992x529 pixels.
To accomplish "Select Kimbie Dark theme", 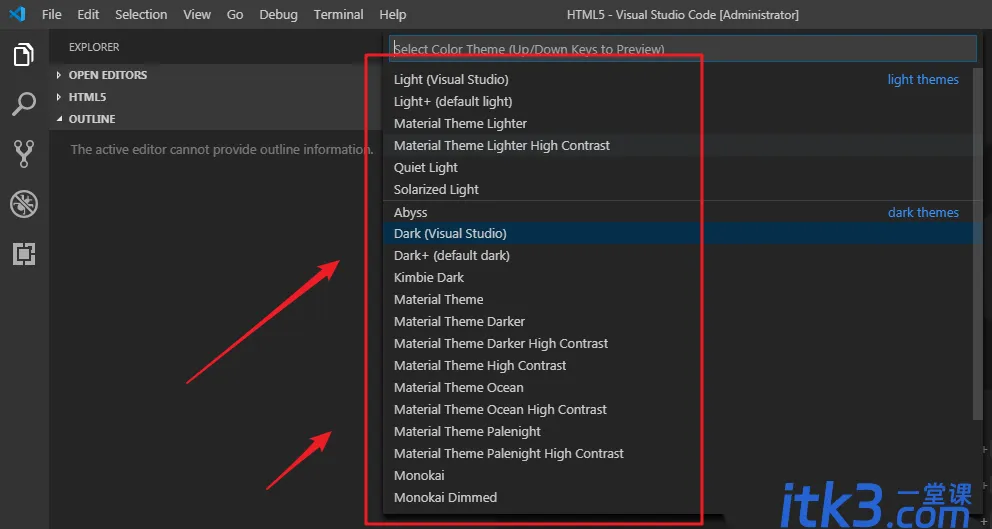I will click(679, 278).
